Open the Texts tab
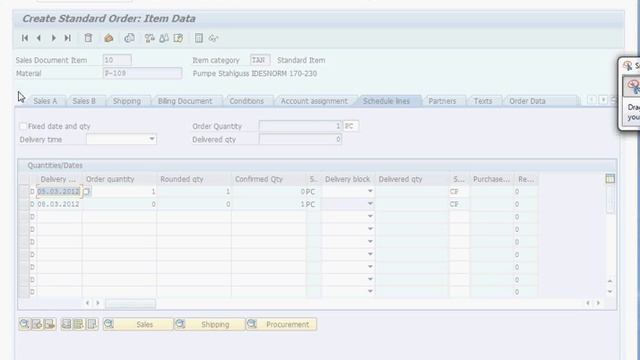640x360 pixels. [x=482, y=101]
